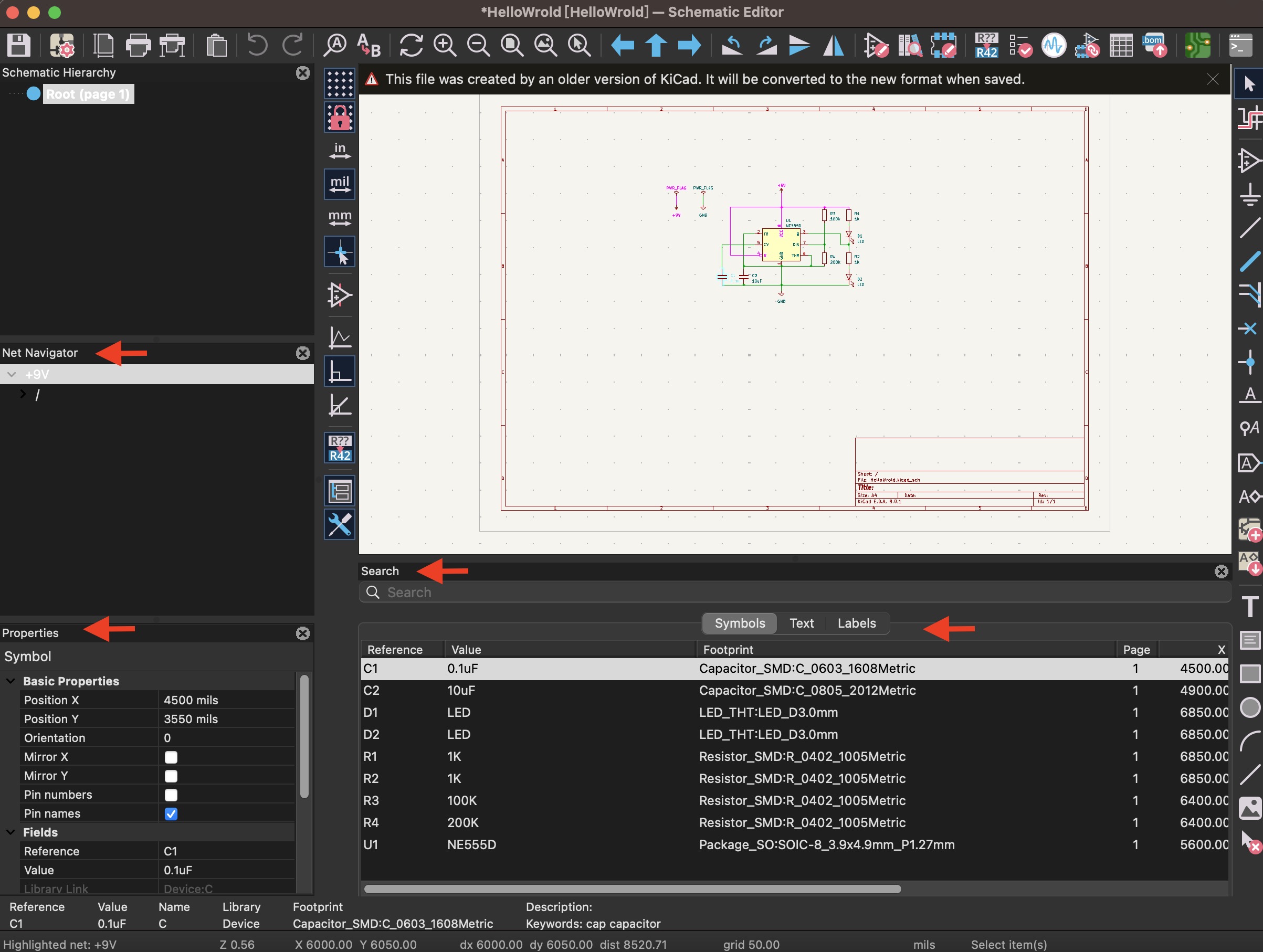Toggle full-window crosshair cursor
1263x952 pixels.
point(339,252)
